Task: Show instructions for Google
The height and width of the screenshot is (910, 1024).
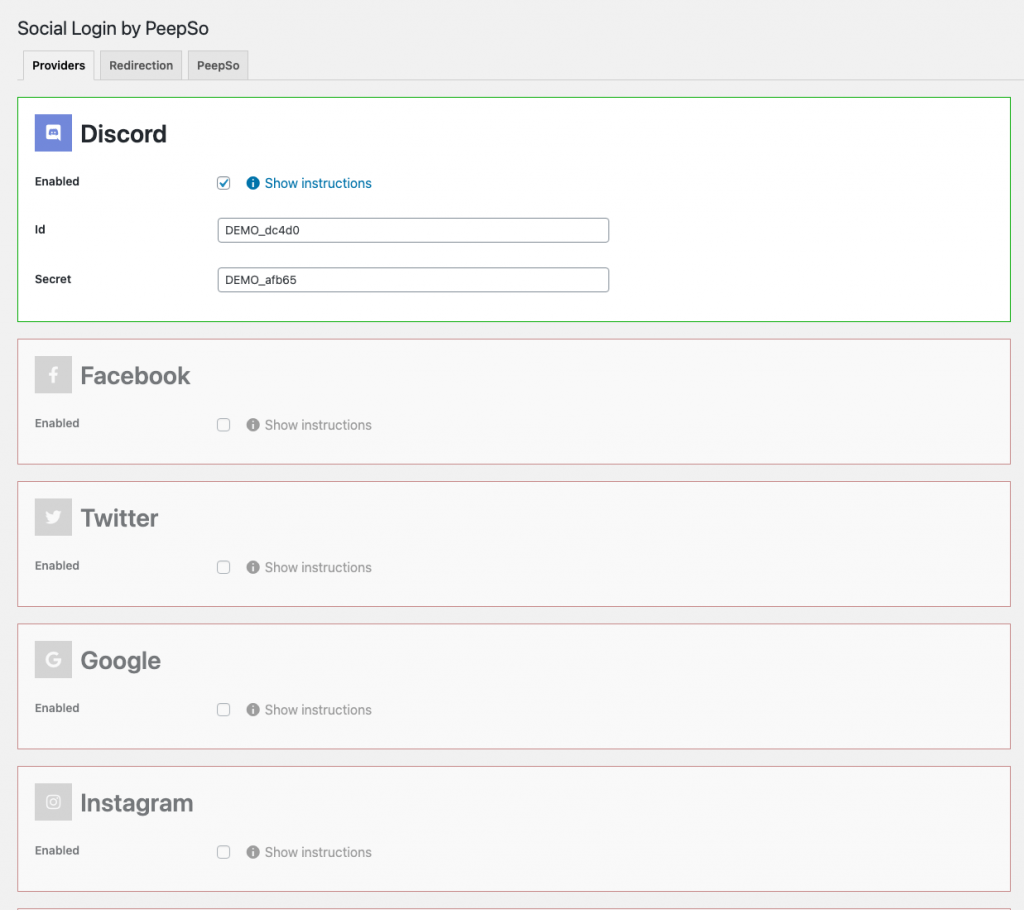Action: coord(318,710)
